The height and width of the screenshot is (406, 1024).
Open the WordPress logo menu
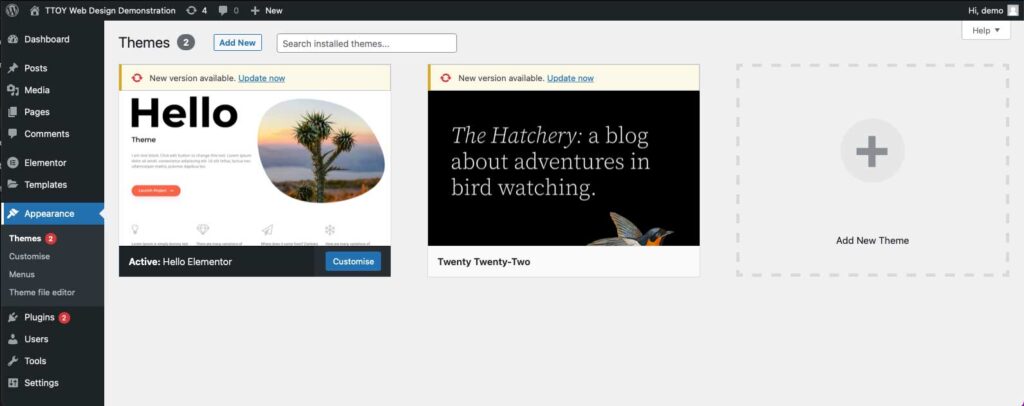coord(12,10)
